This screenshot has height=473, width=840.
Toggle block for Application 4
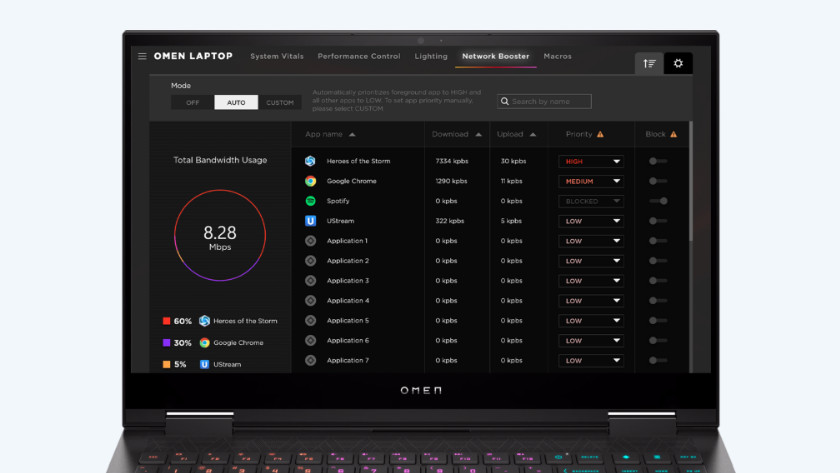click(x=658, y=301)
